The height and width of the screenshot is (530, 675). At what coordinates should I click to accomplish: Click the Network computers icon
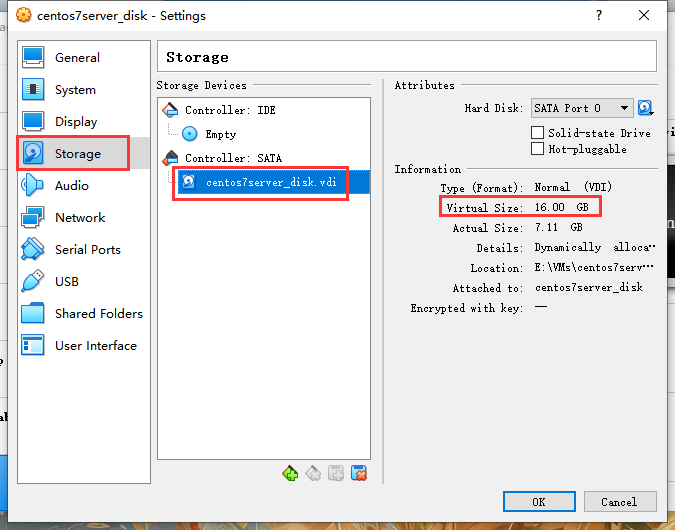tap(33, 217)
